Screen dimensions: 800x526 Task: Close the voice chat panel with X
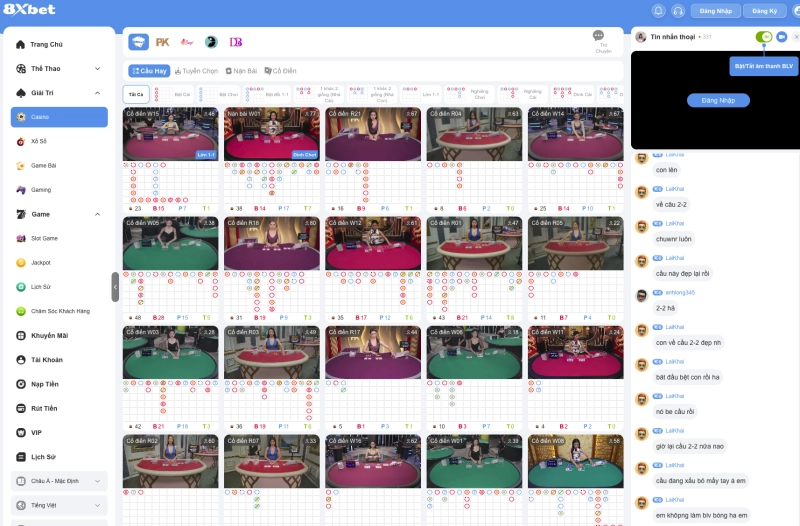tap(796, 37)
